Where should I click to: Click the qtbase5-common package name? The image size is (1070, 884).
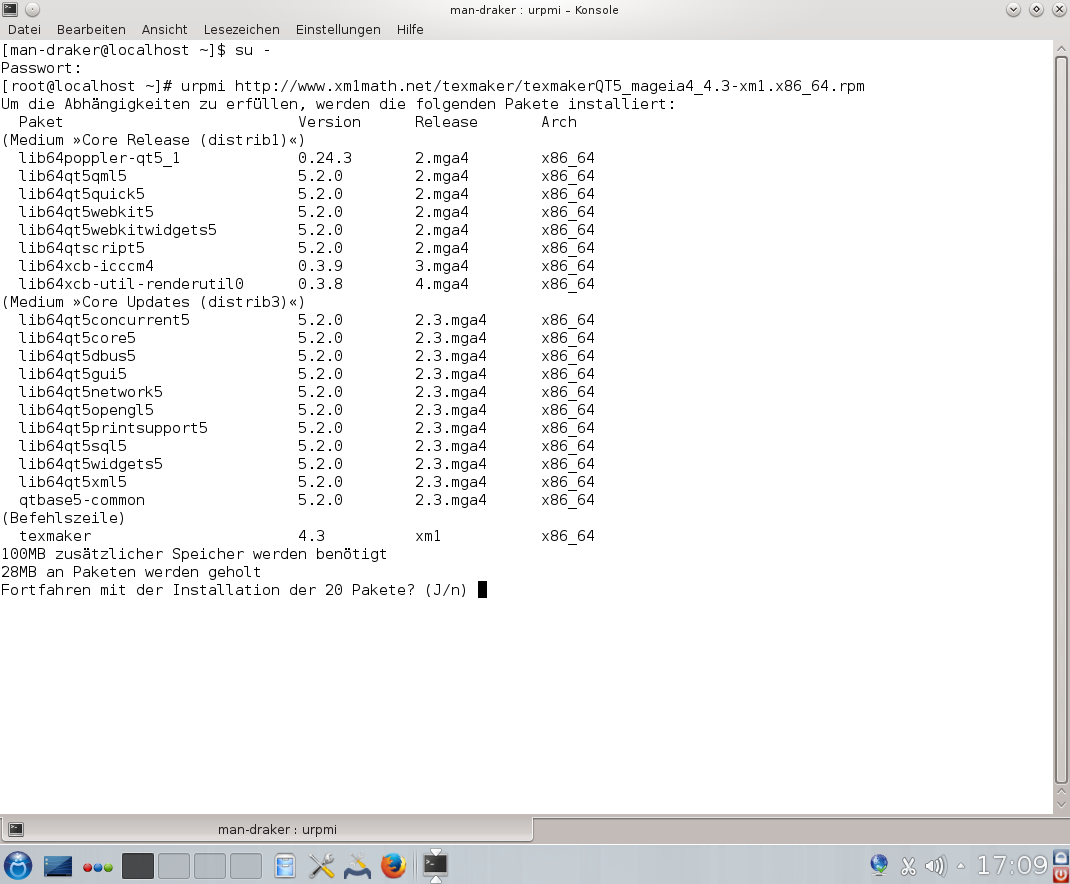coord(82,500)
